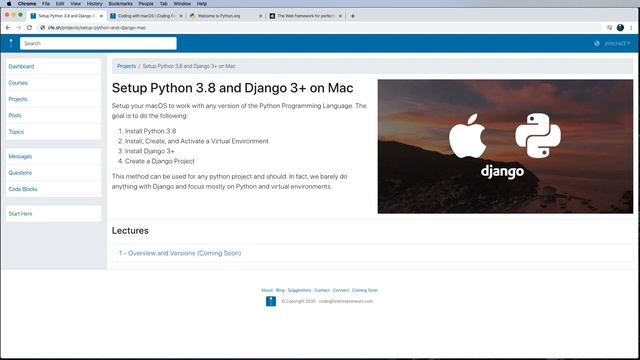Switch to The Web framework tab

[305, 16]
